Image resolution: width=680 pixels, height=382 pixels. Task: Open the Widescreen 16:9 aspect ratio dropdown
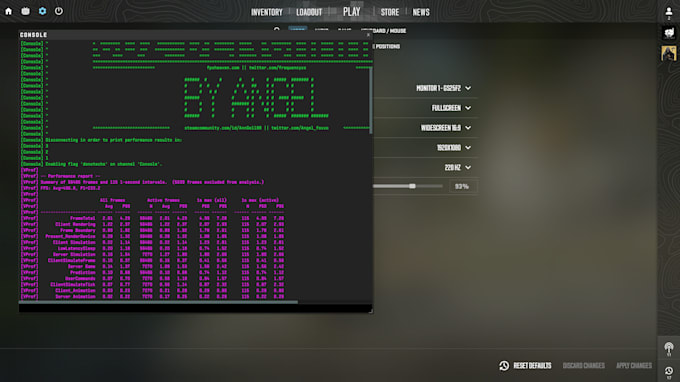(x=446, y=128)
